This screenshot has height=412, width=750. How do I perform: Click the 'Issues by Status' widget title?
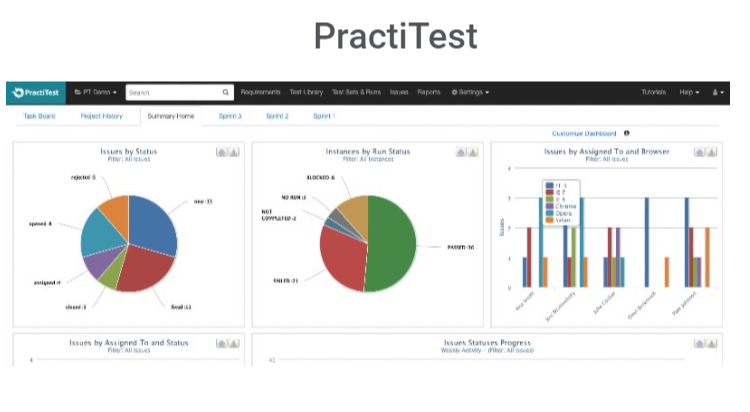129,151
